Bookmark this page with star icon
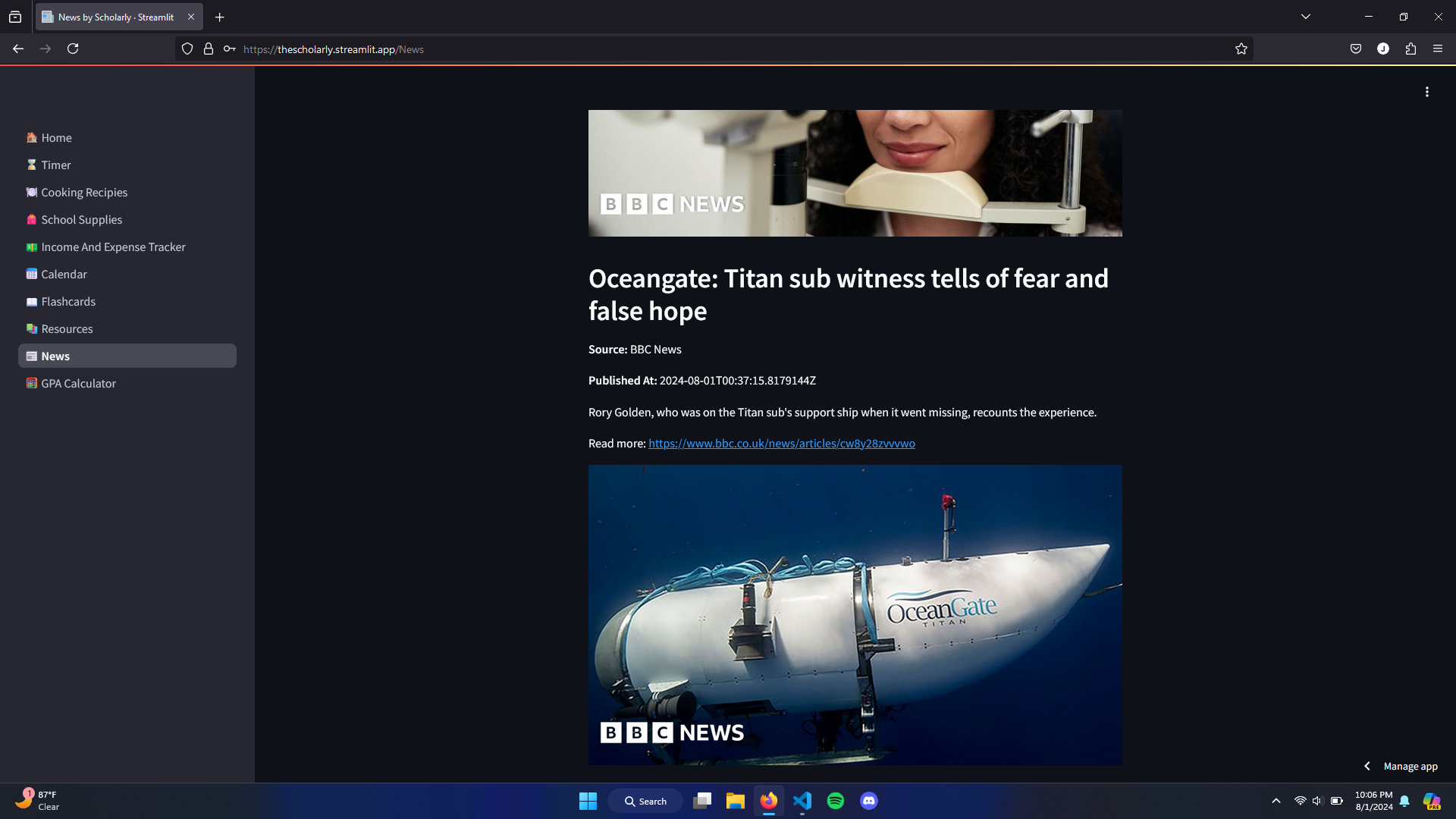Viewport: 1456px width, 819px height. [1241, 49]
